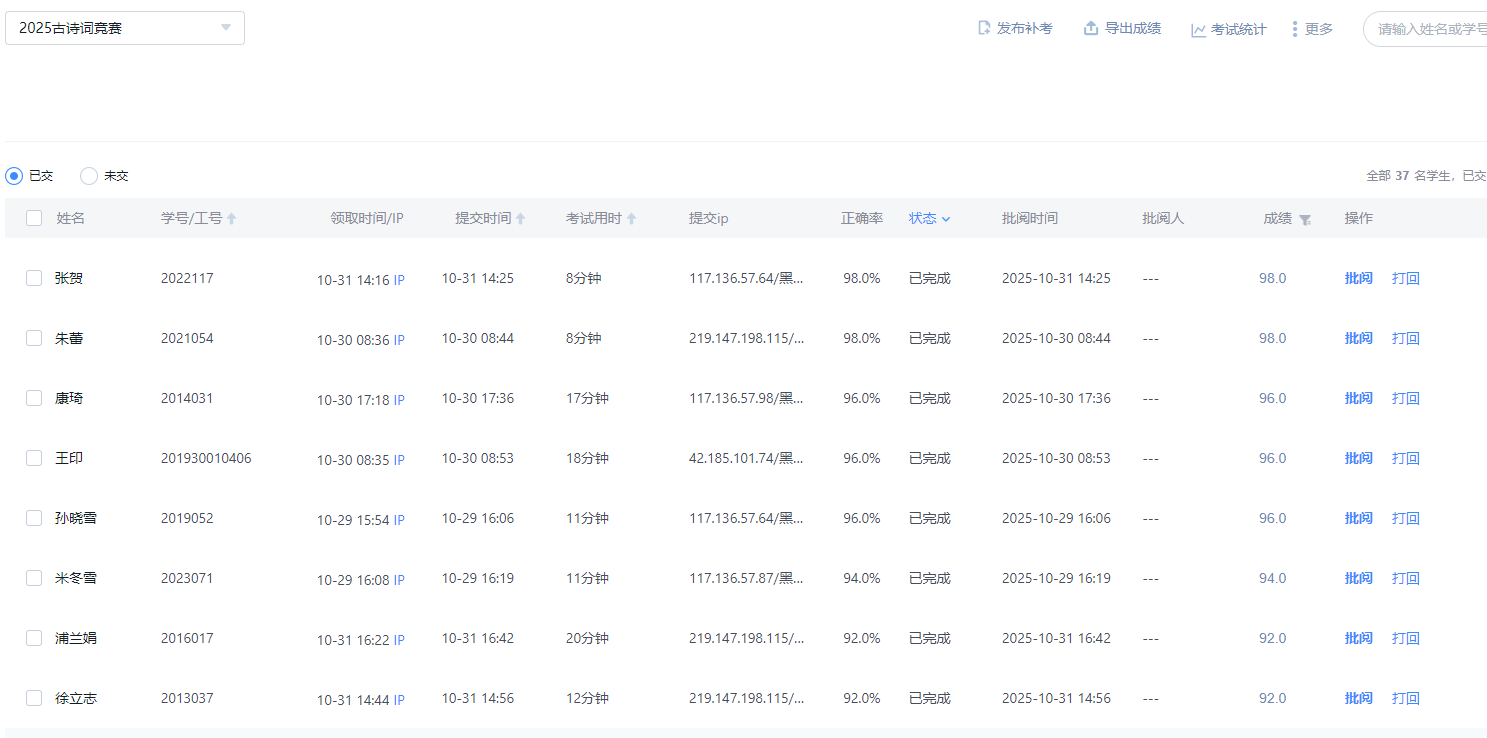Screen dimensions: 1487x738
Task: Click 批阅 for 徐立志
Action: pos(1358,698)
